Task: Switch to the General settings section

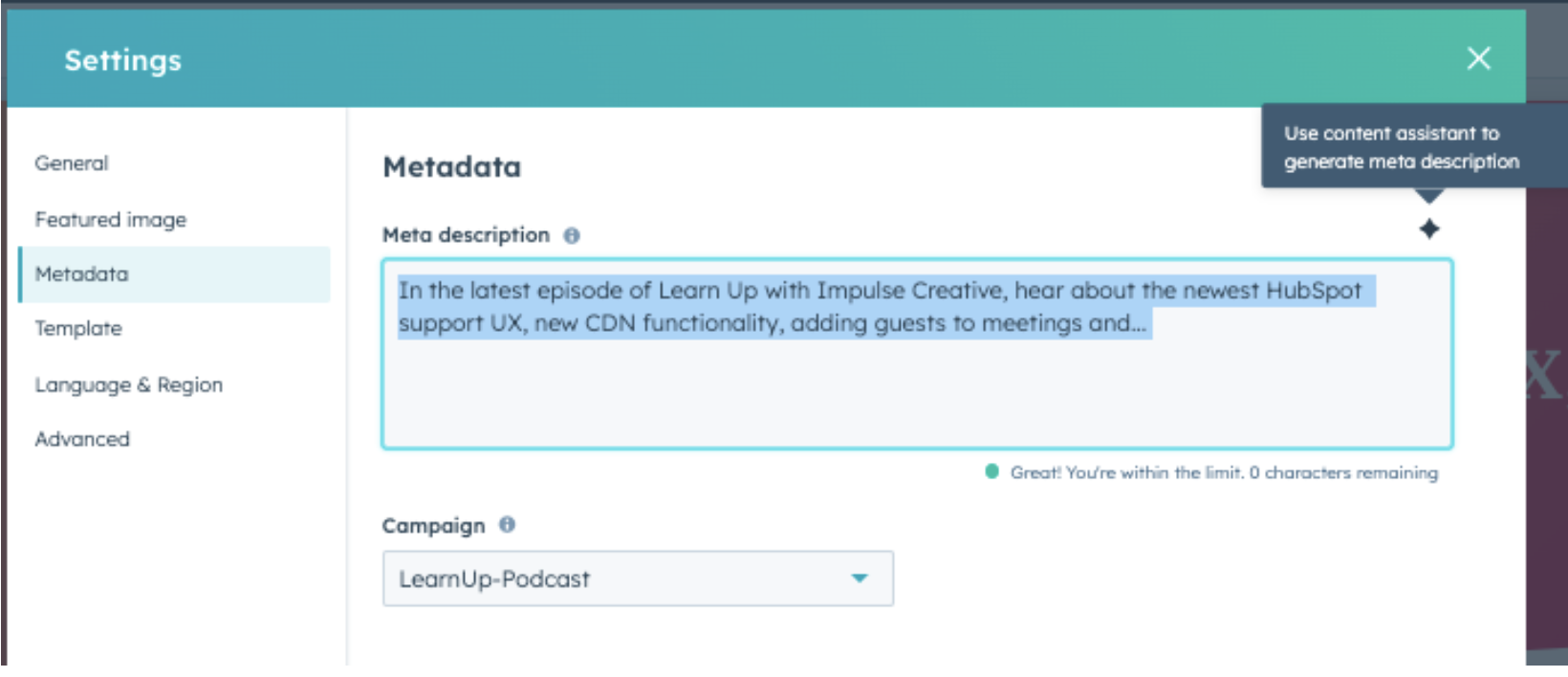Action: (71, 164)
